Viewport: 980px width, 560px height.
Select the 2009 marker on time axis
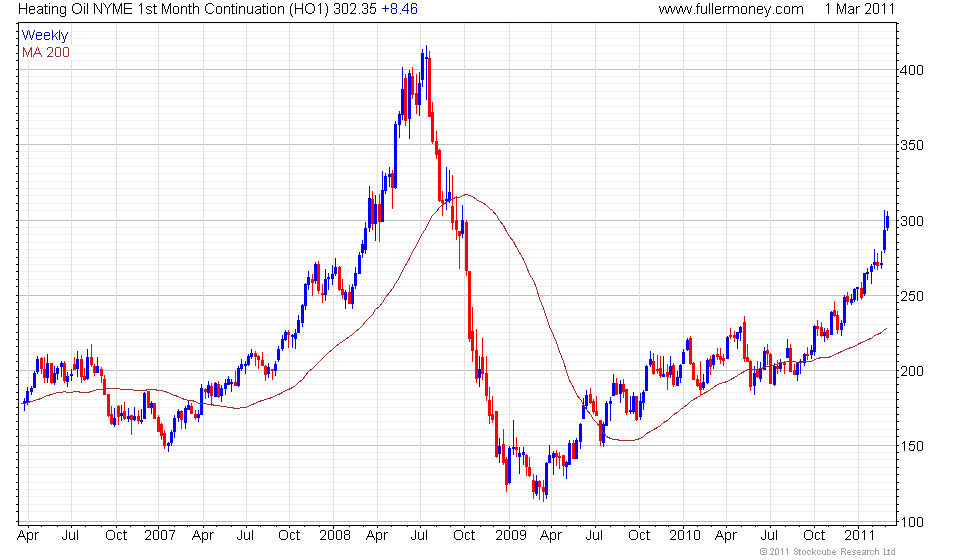click(x=511, y=535)
